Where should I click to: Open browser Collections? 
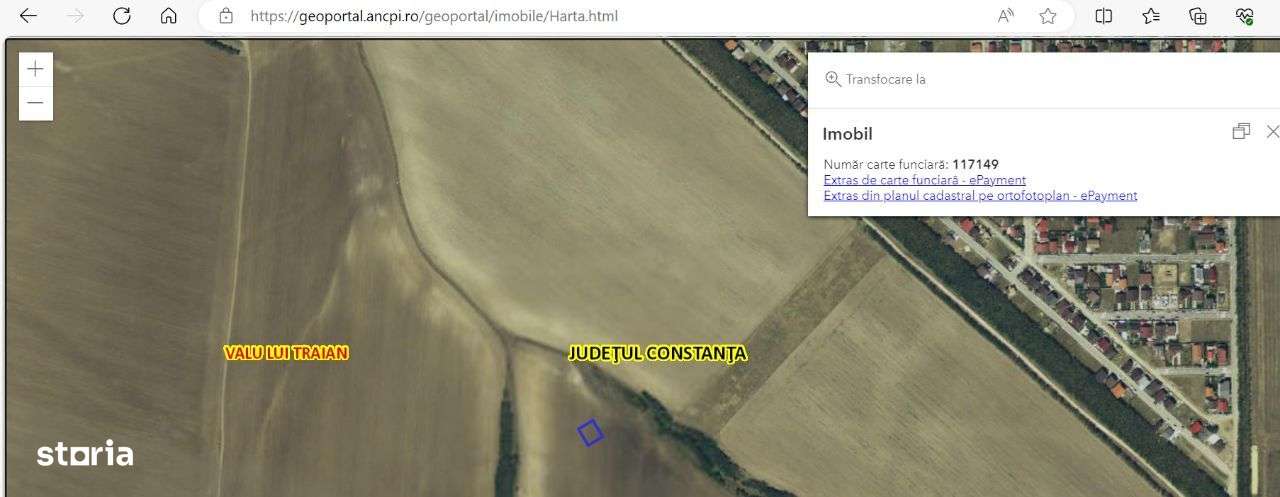[x=1198, y=16]
